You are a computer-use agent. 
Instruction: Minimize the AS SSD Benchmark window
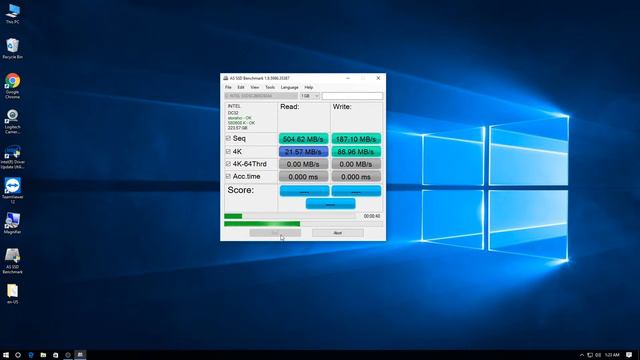(x=348, y=78)
